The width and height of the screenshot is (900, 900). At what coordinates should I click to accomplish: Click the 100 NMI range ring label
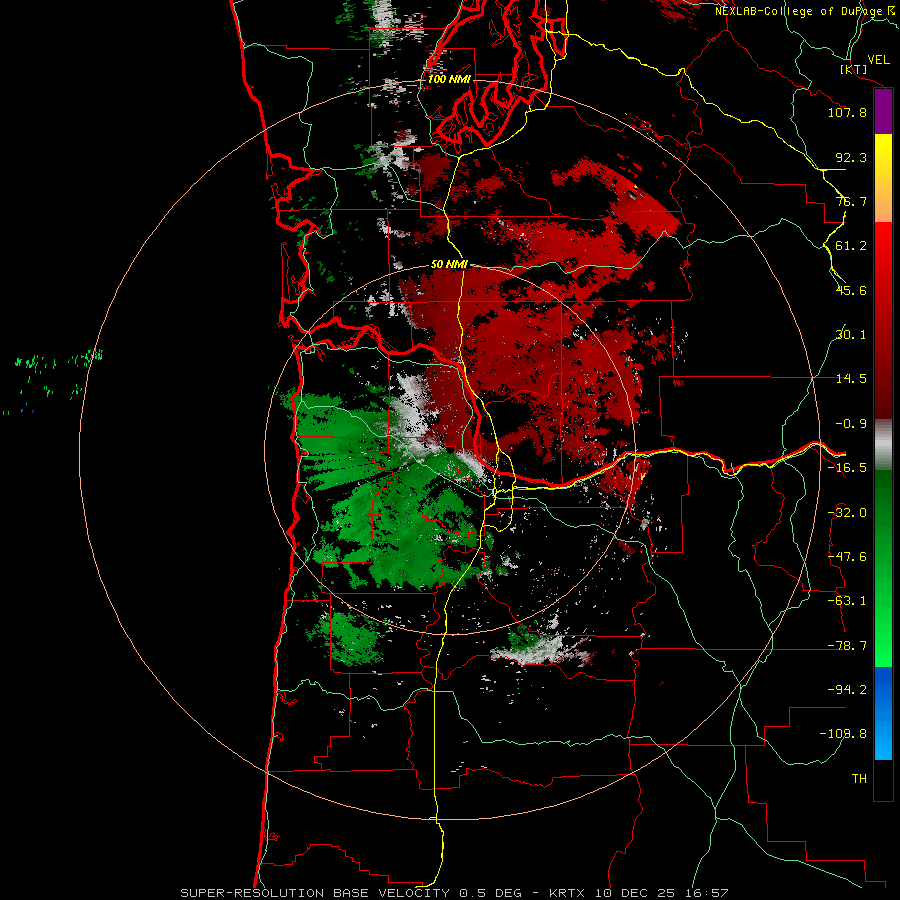(x=449, y=79)
